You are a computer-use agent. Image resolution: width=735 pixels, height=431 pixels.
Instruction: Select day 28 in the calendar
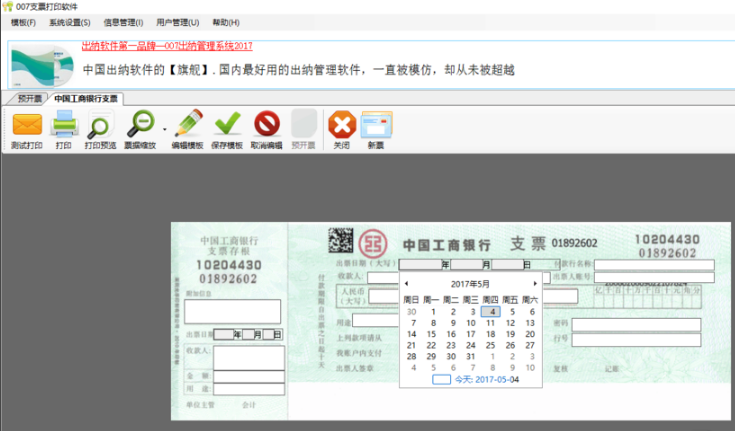[412, 356]
